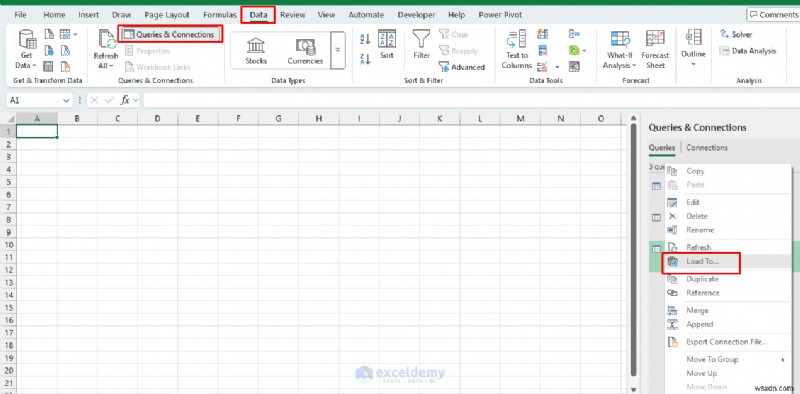
Task: Click into the formula bar
Action: click(471, 100)
